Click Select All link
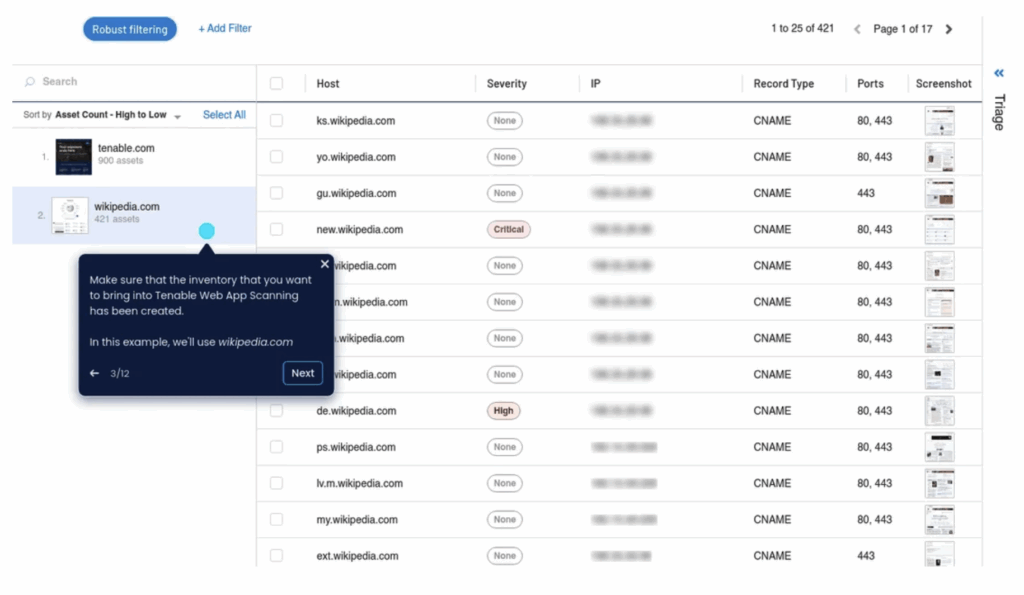This screenshot has height=595, width=1024. [x=224, y=115]
